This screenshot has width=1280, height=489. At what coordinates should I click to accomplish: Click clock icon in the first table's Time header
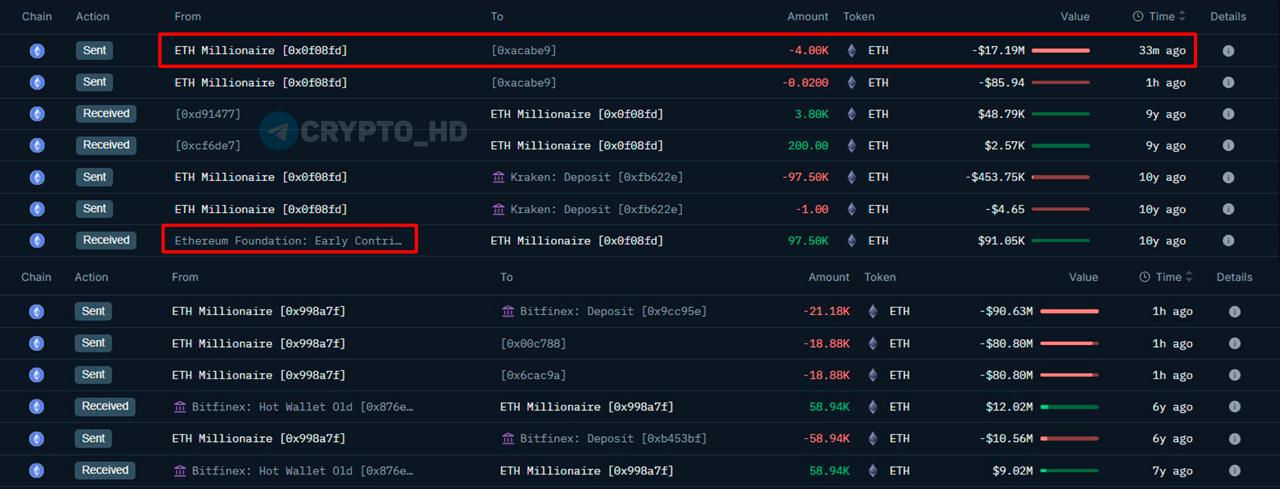coord(1138,16)
